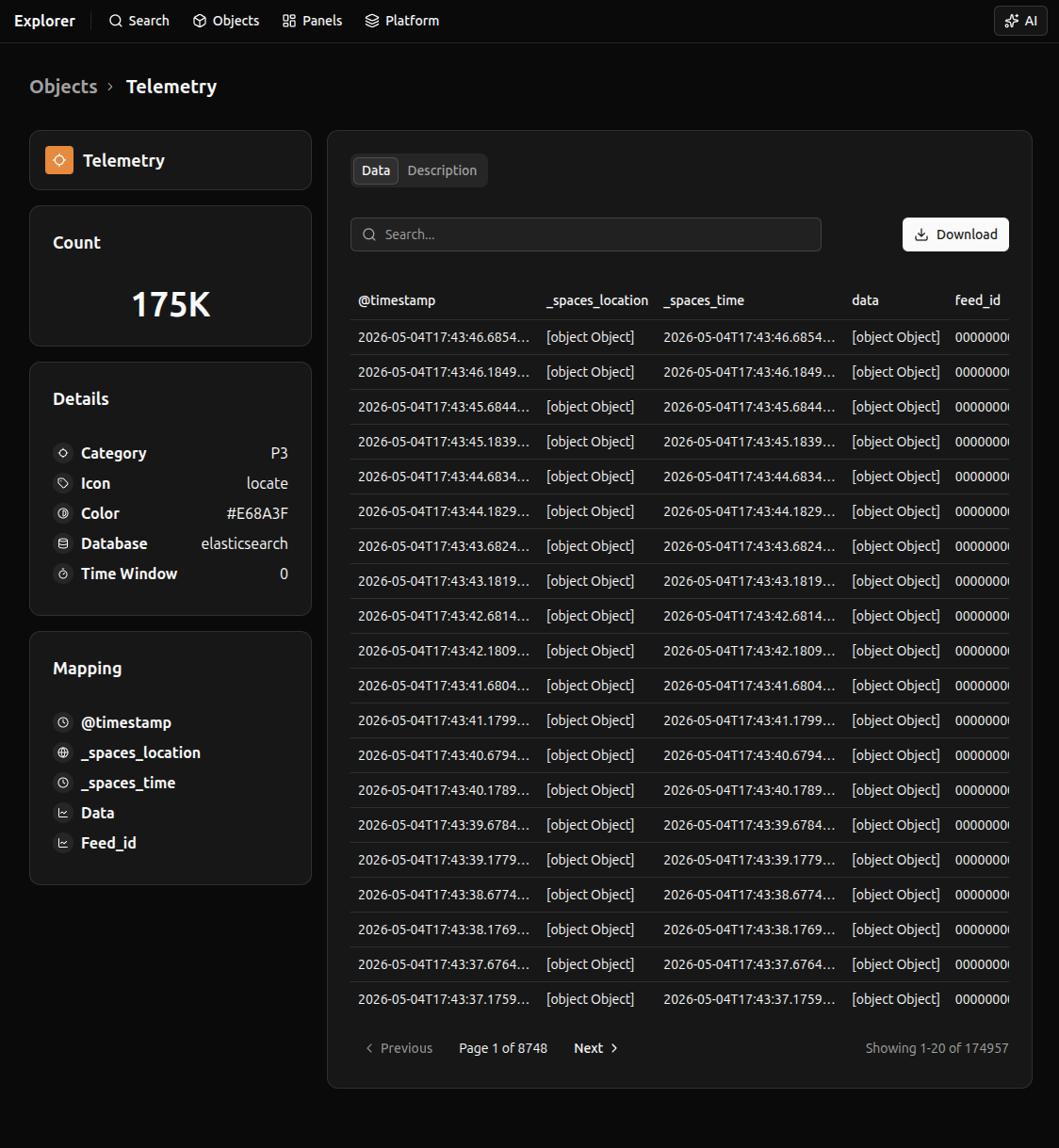The width and height of the screenshot is (1059, 1148).
Task: Click the Icon row tag icon
Action: [x=63, y=483]
